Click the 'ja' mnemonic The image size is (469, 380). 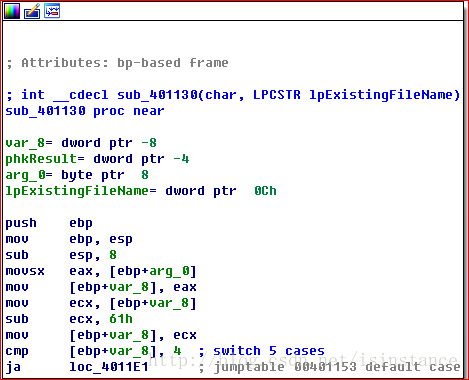[x=13, y=367]
